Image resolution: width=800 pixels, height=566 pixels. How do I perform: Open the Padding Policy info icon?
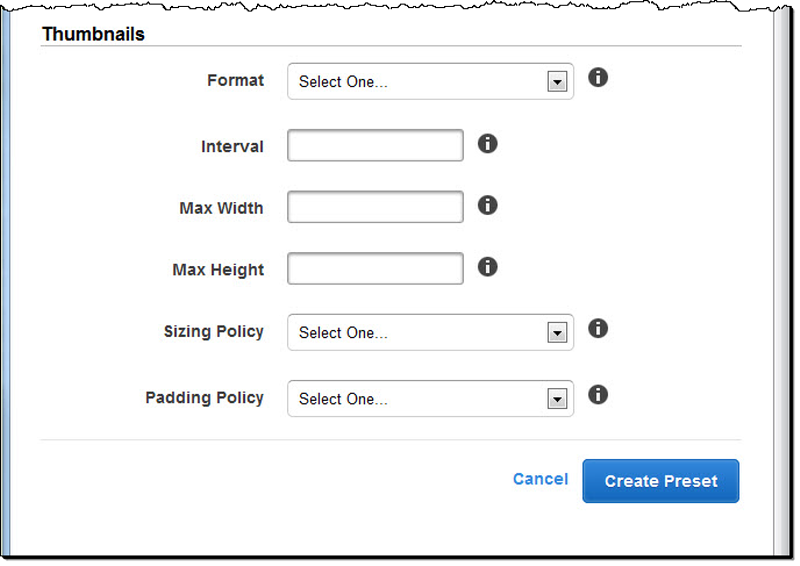pos(598,394)
